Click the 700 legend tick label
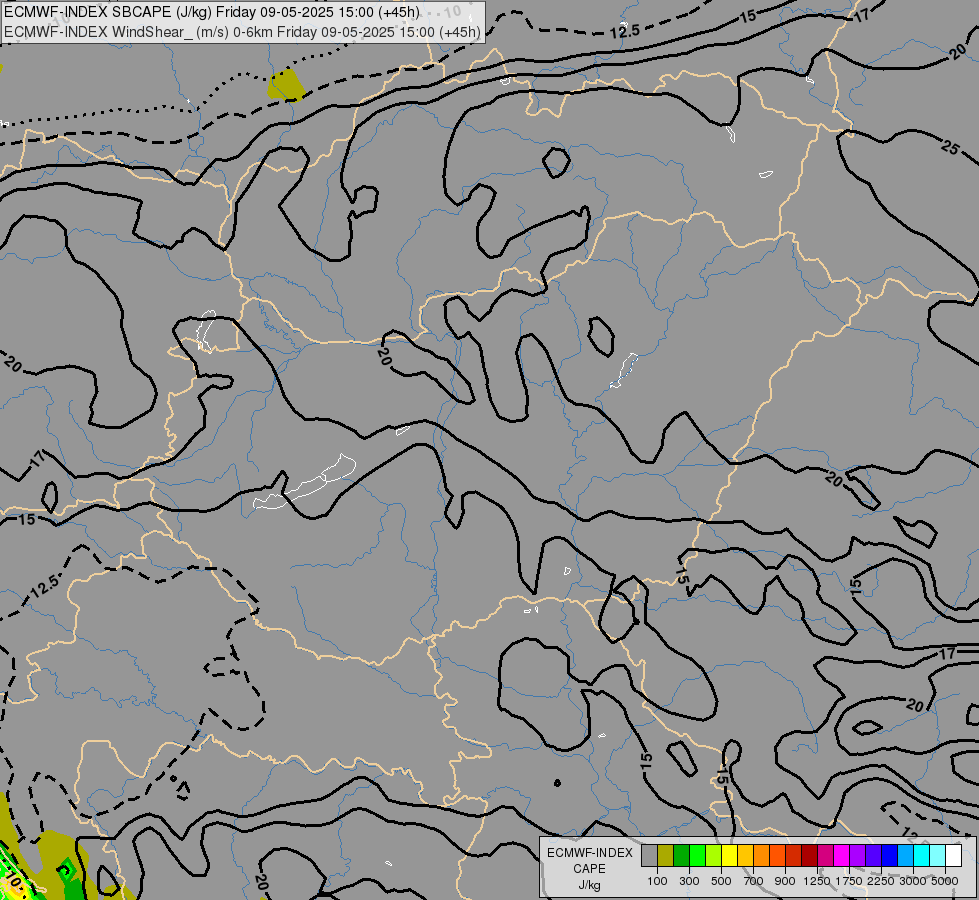The height and width of the screenshot is (900, 979). (x=754, y=881)
